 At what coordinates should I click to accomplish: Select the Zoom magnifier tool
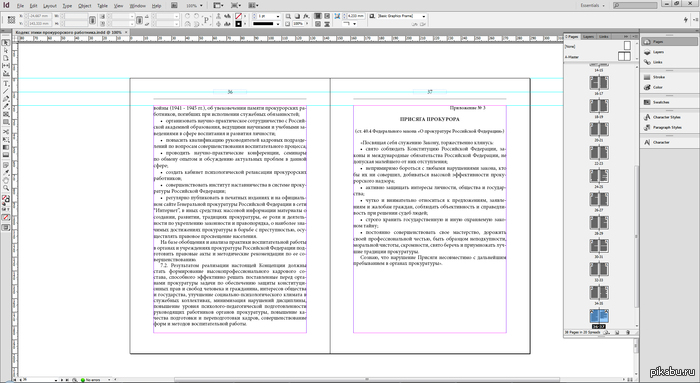[6, 188]
